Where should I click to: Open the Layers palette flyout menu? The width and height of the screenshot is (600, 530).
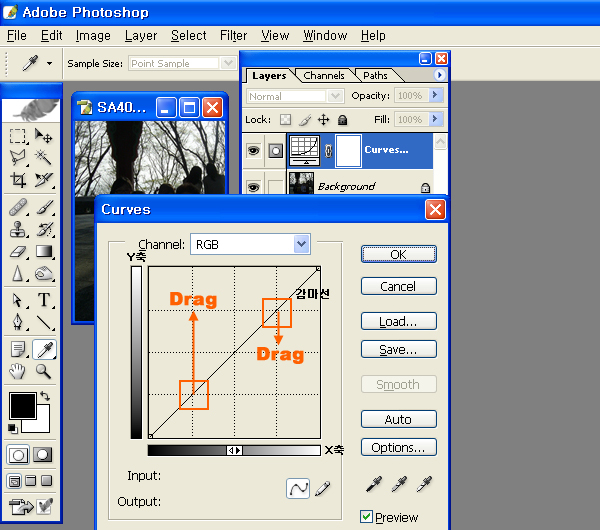click(439, 75)
